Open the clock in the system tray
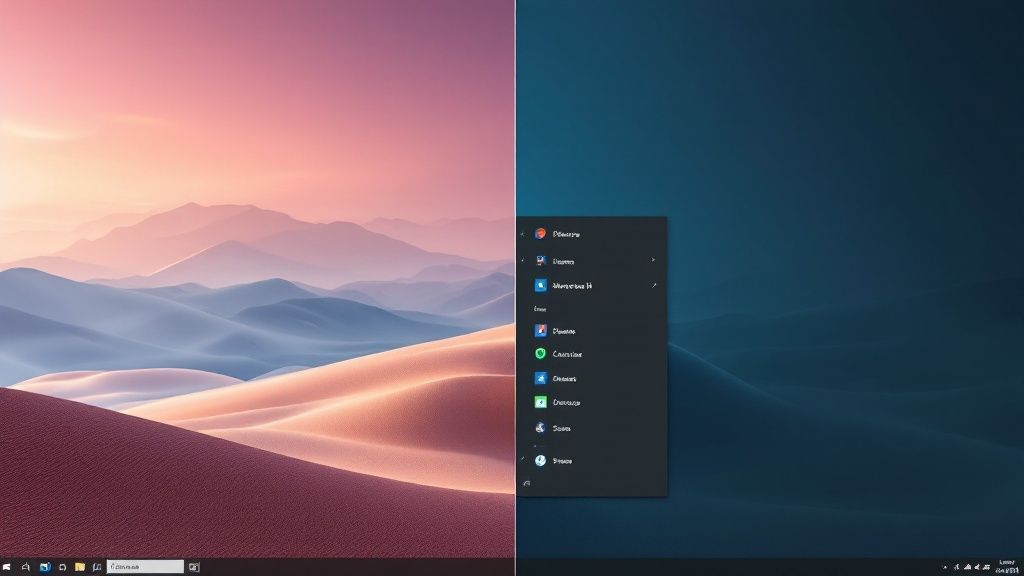This screenshot has width=1024, height=576. pyautogui.click(x=1006, y=566)
